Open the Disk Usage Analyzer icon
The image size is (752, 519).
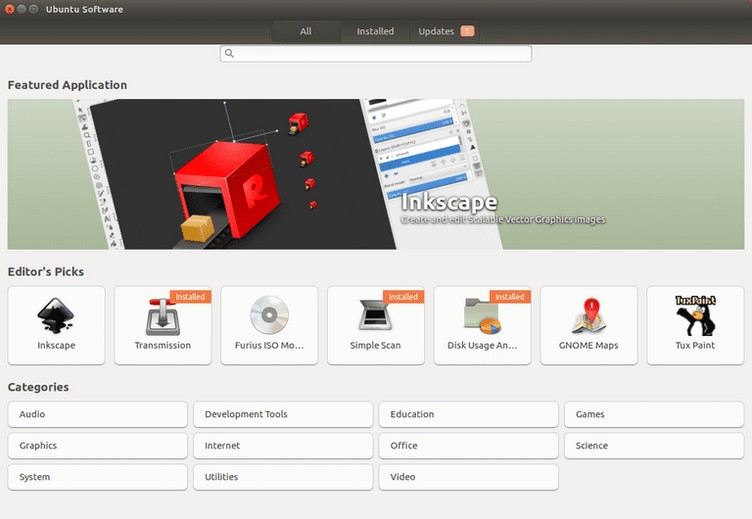pyautogui.click(x=482, y=315)
